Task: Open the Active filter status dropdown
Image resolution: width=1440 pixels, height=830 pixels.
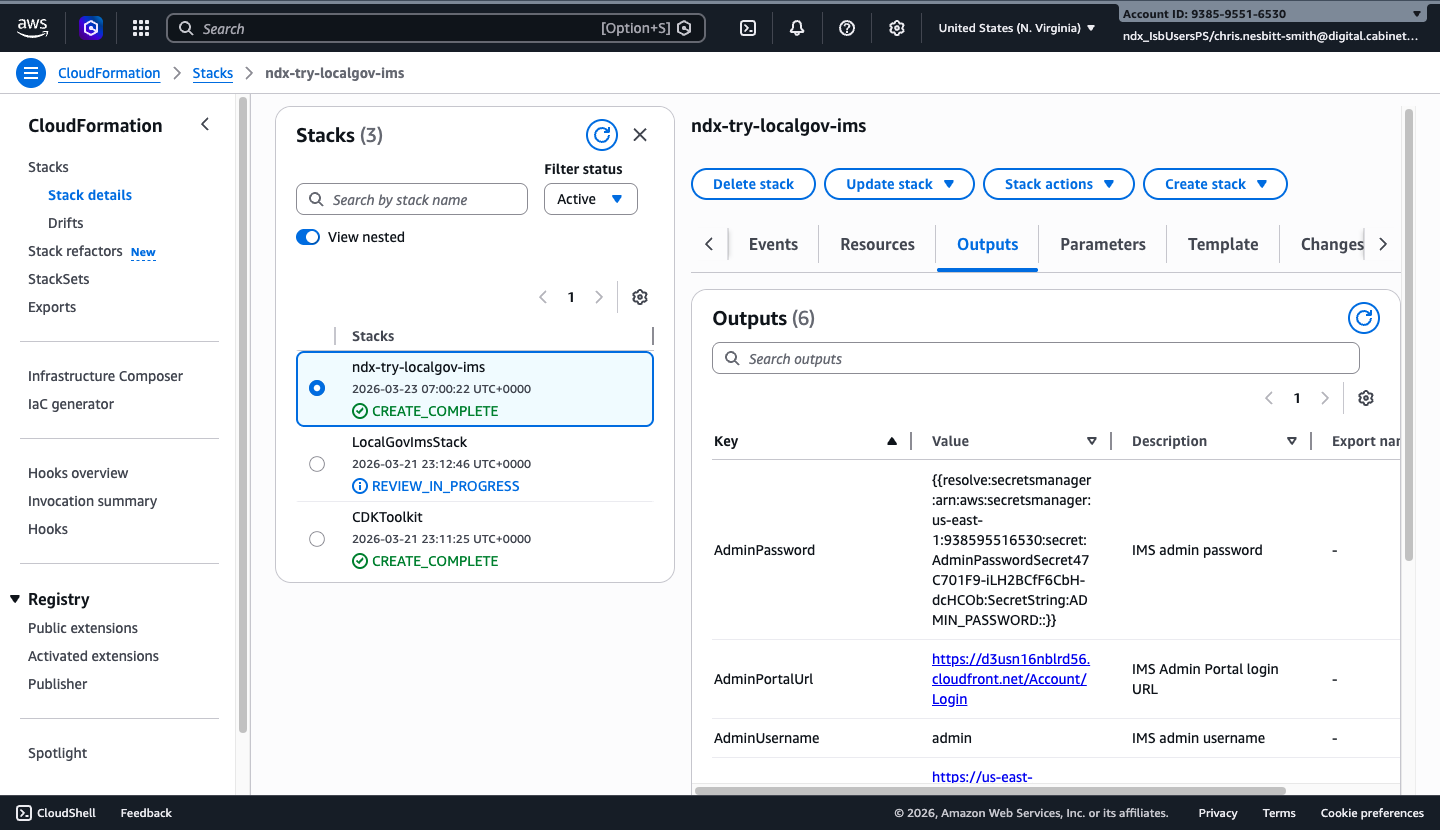Action: tap(590, 199)
